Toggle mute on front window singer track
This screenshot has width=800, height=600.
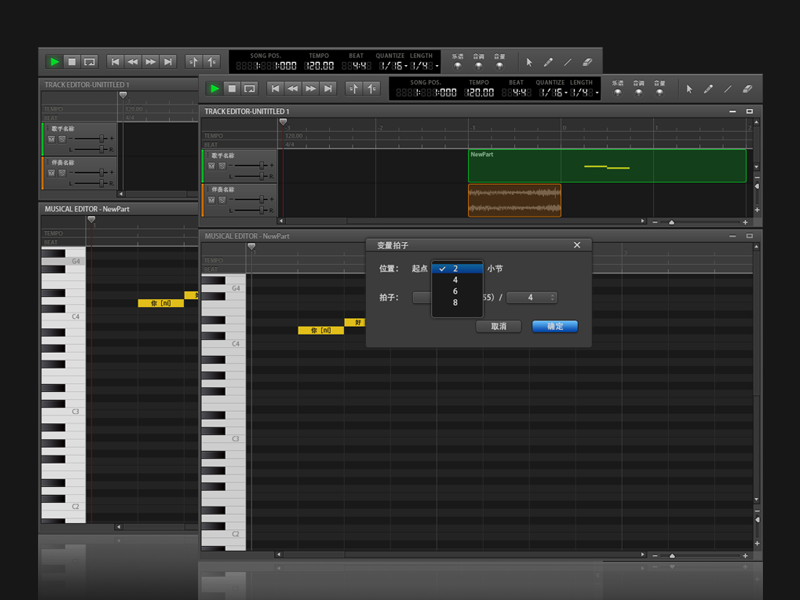[210, 165]
